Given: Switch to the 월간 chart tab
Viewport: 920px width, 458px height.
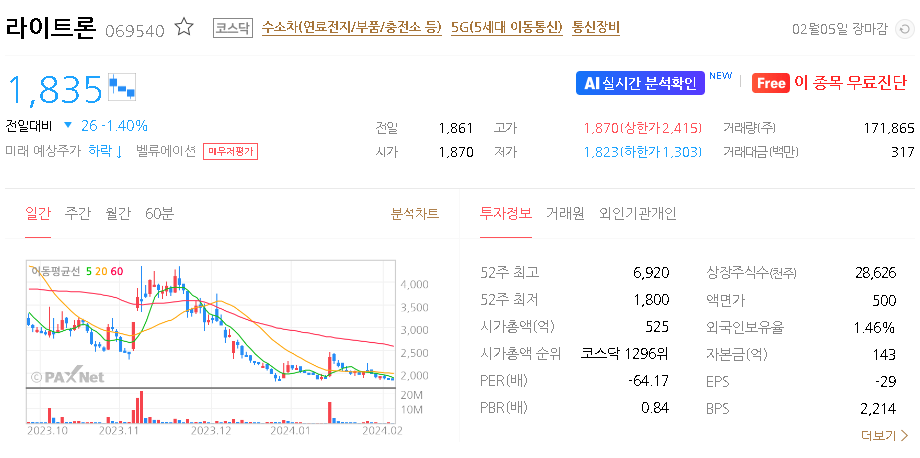Looking at the screenshot, I should (x=118, y=214).
